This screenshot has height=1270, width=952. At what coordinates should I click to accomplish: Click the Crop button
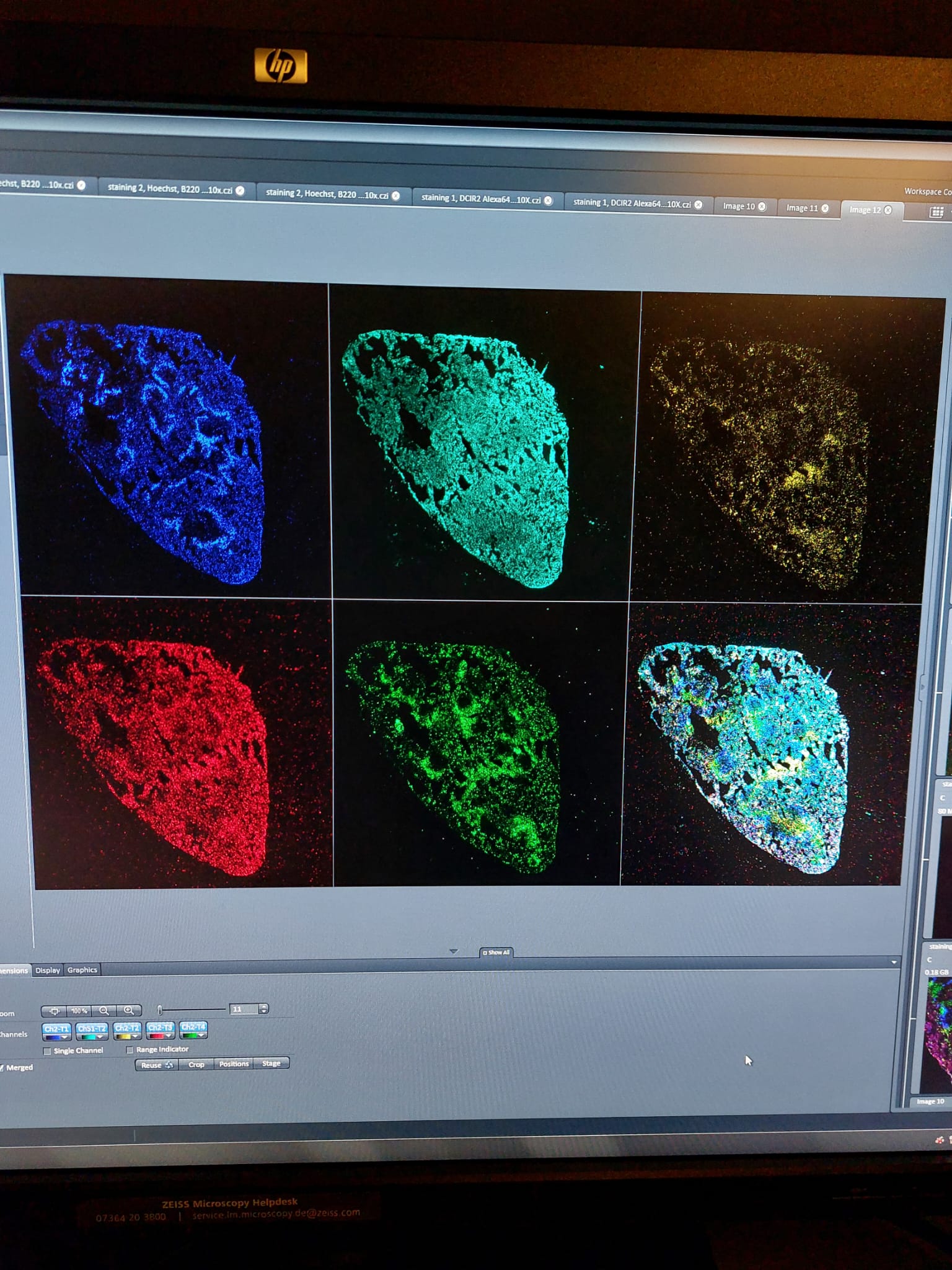point(196,1065)
